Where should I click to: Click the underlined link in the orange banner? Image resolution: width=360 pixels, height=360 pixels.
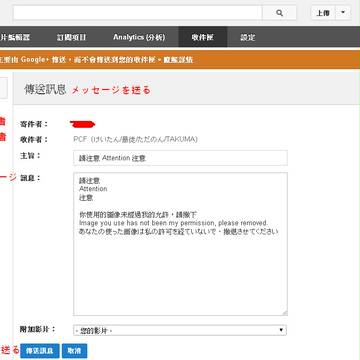178,60
